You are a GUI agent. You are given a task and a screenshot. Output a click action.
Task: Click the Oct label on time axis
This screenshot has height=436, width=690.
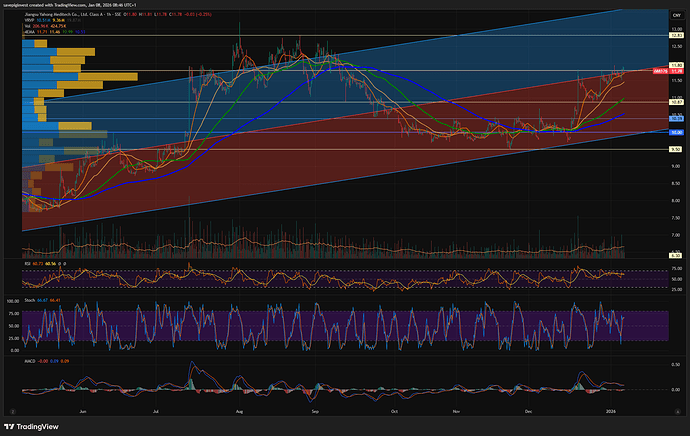point(394,410)
